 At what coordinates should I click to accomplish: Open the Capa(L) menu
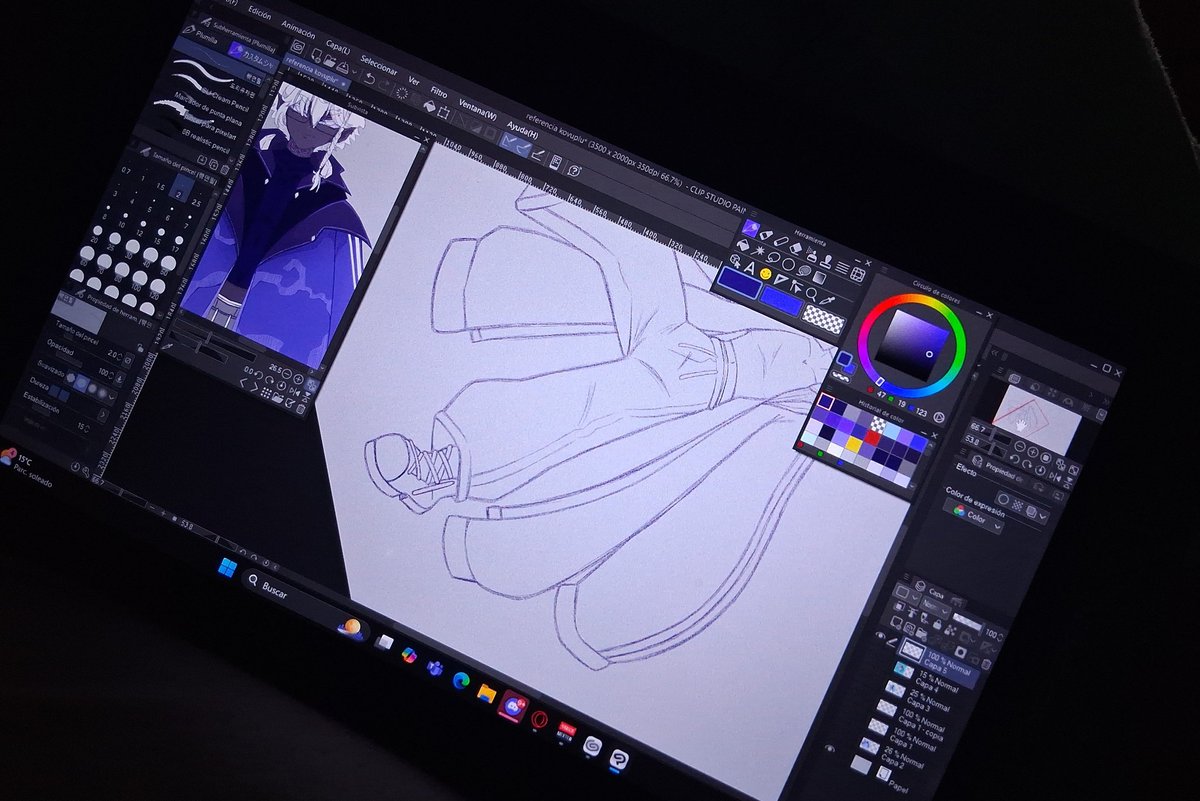pos(338,47)
